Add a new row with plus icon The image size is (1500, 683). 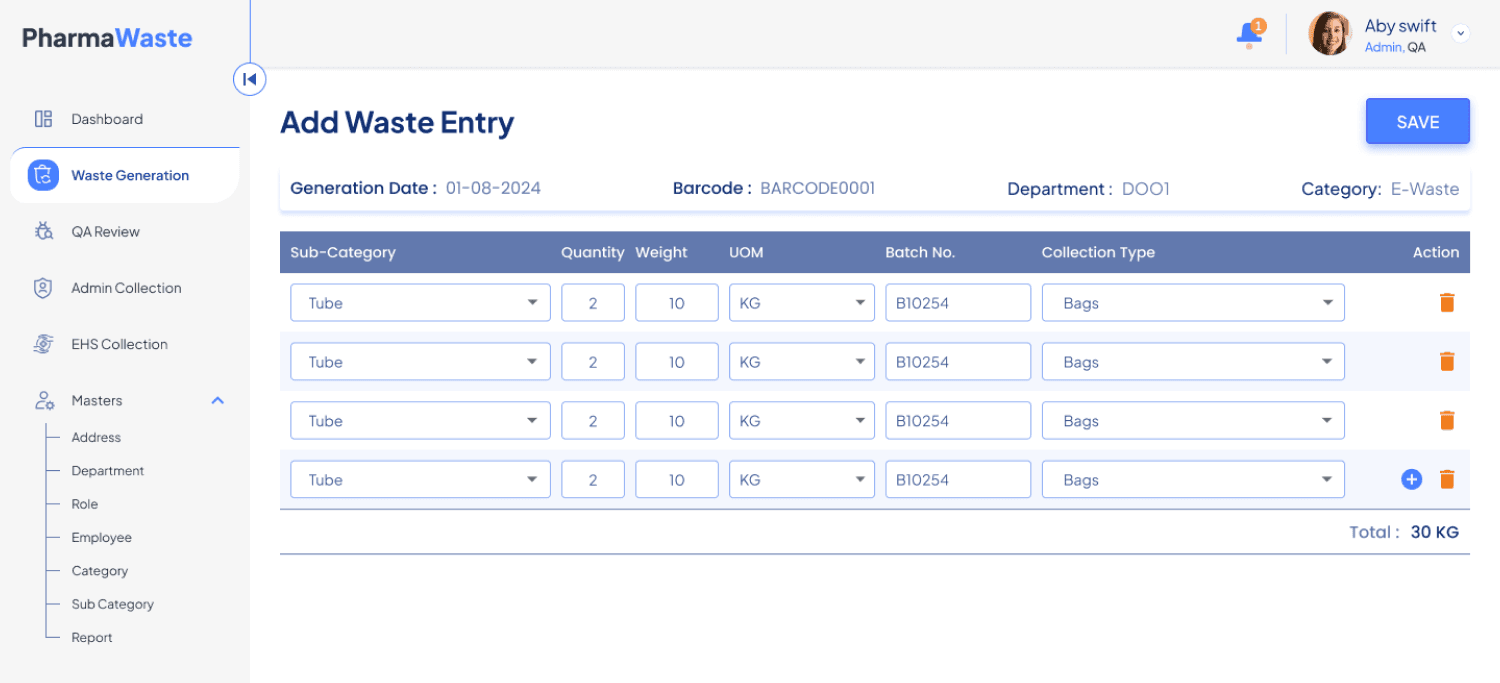(1411, 479)
